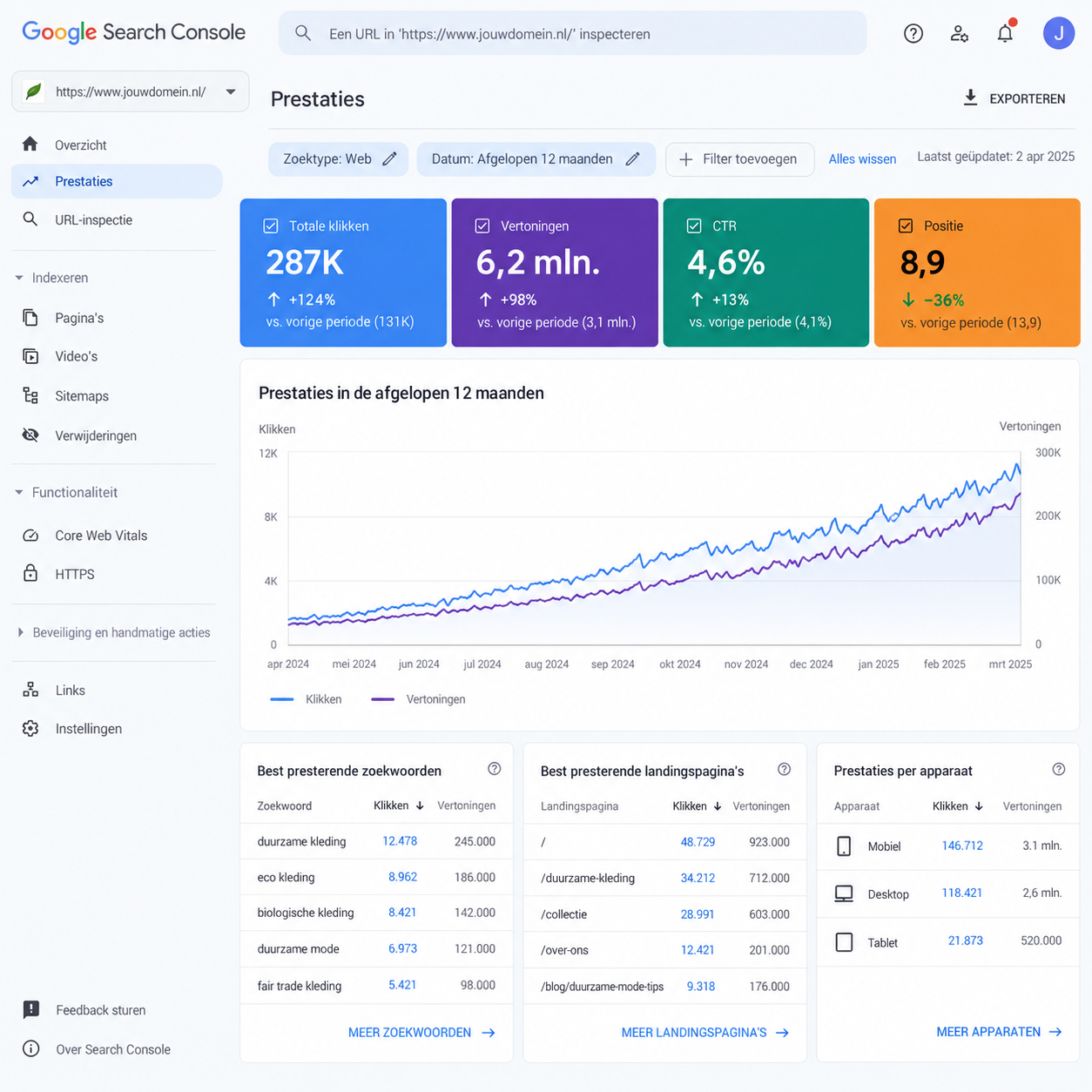Uncheck the Positie metric checkbox
Viewport: 1092px width, 1092px height.
pyautogui.click(x=906, y=226)
